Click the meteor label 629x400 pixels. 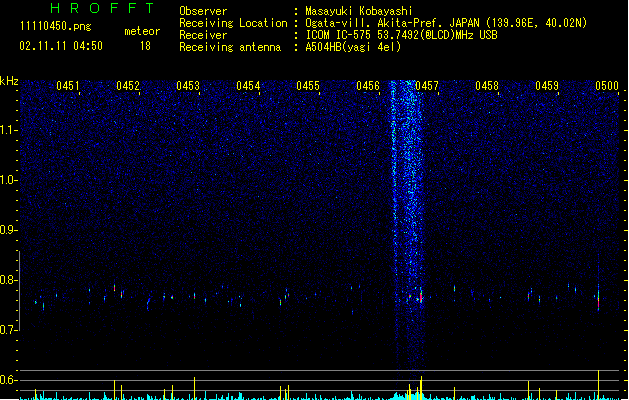click(x=142, y=31)
